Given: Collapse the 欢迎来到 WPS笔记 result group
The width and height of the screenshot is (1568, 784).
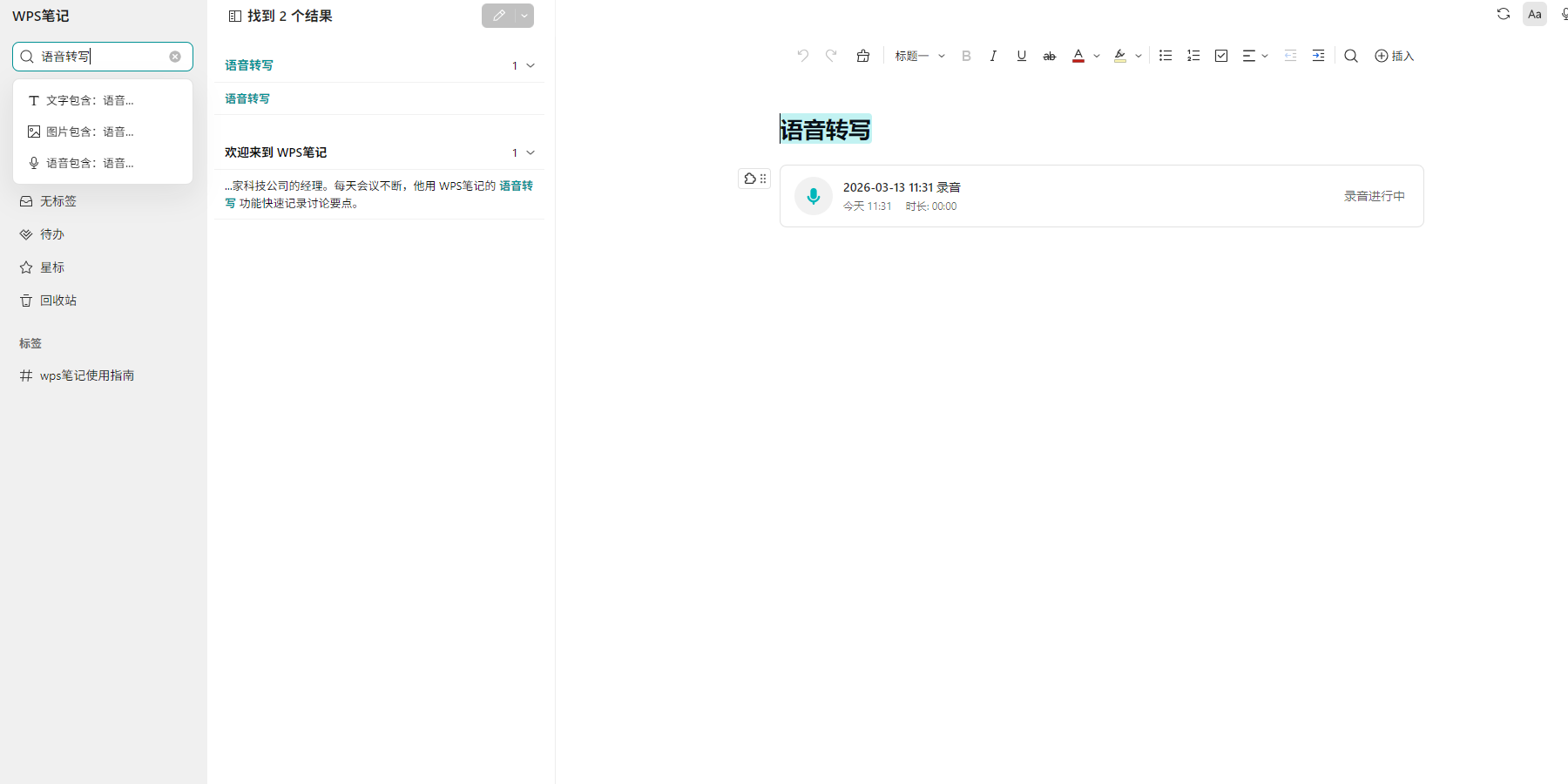Looking at the screenshot, I should coord(531,152).
